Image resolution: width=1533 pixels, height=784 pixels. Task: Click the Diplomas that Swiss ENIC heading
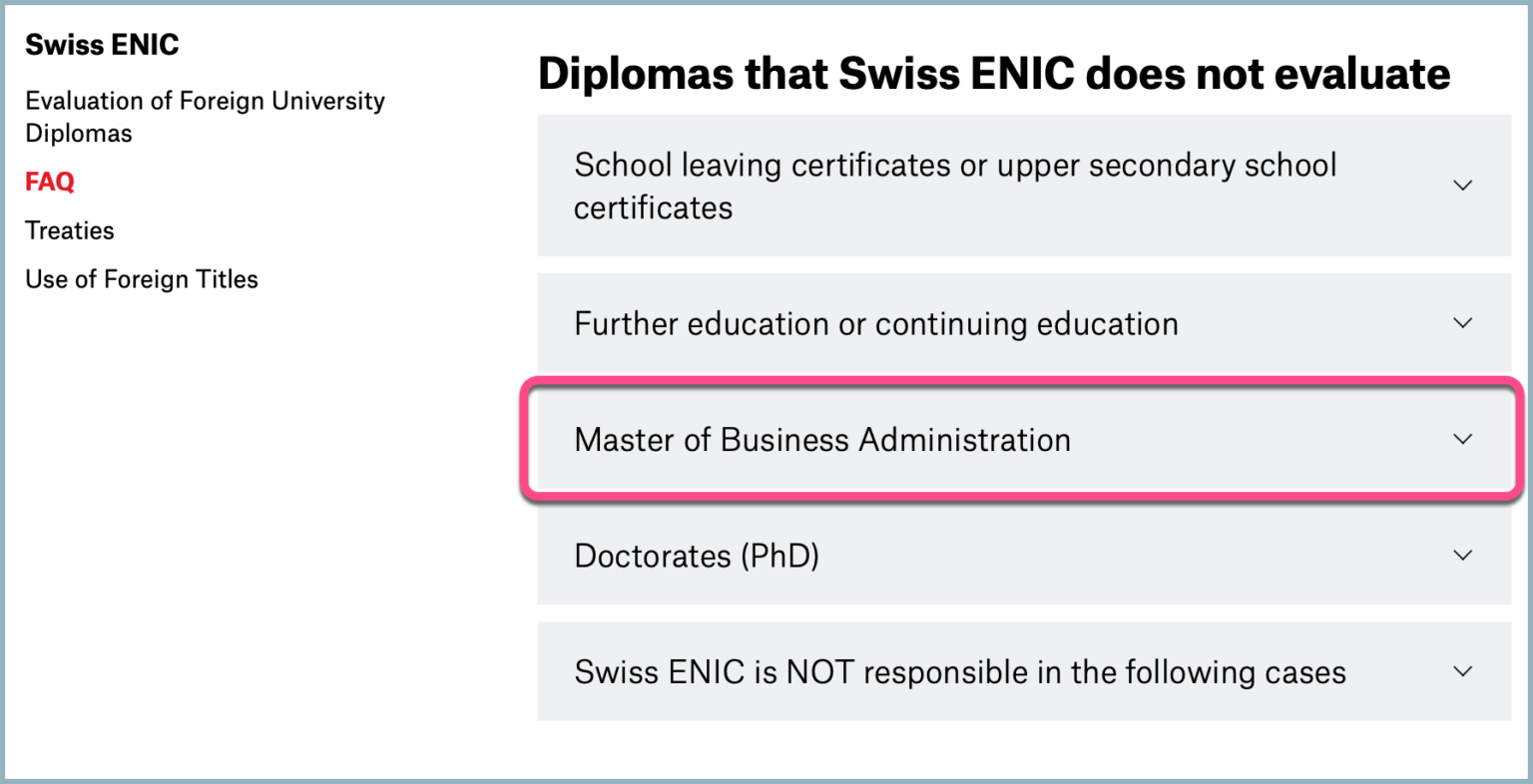[993, 74]
